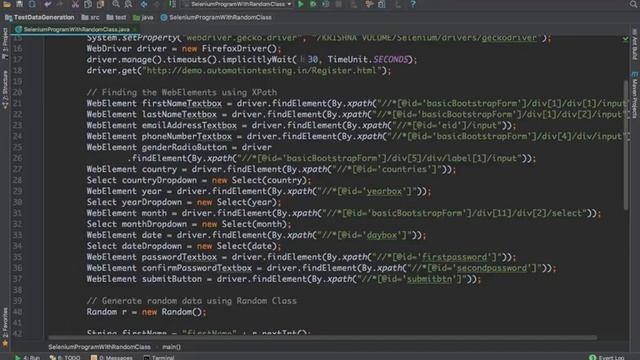Click the 'submitbtn' xpath string
640x360 pixels.
click(x=429, y=279)
